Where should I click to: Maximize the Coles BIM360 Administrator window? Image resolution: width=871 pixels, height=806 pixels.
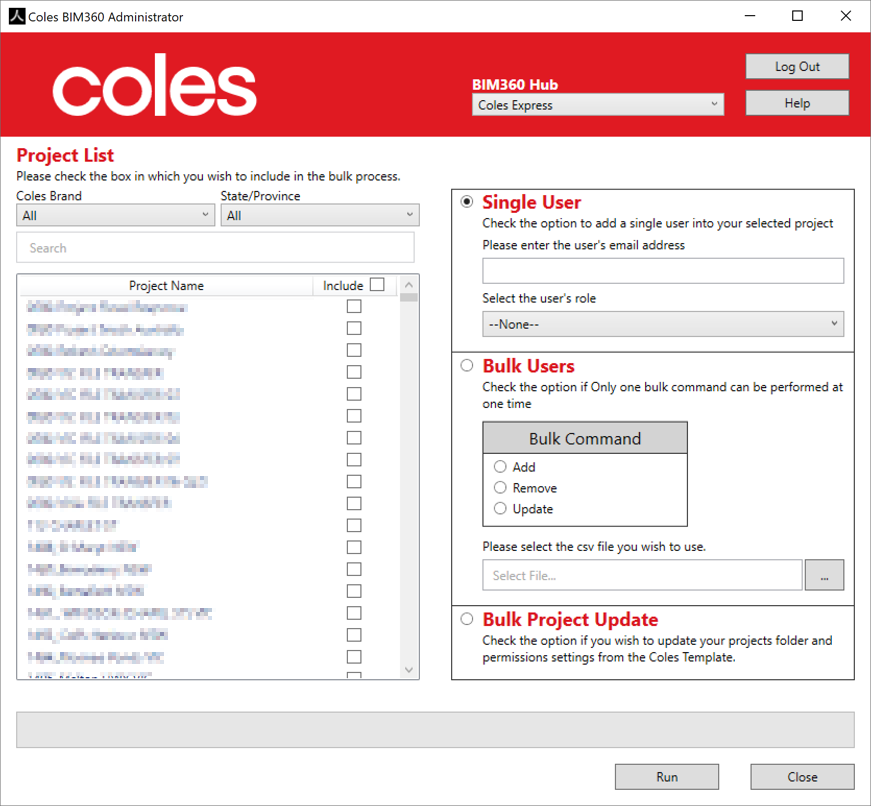click(797, 16)
